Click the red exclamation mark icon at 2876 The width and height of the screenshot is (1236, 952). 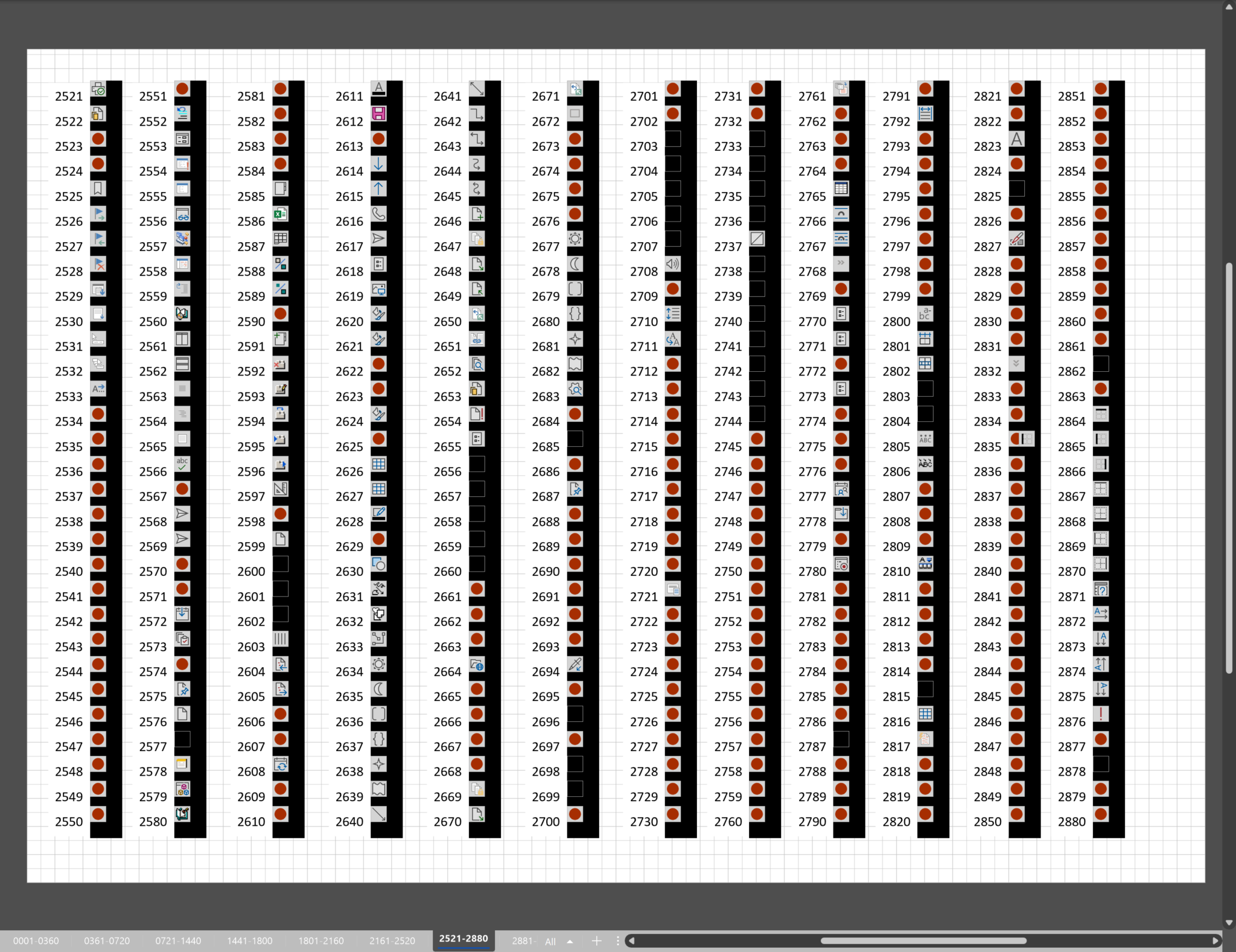[1101, 714]
